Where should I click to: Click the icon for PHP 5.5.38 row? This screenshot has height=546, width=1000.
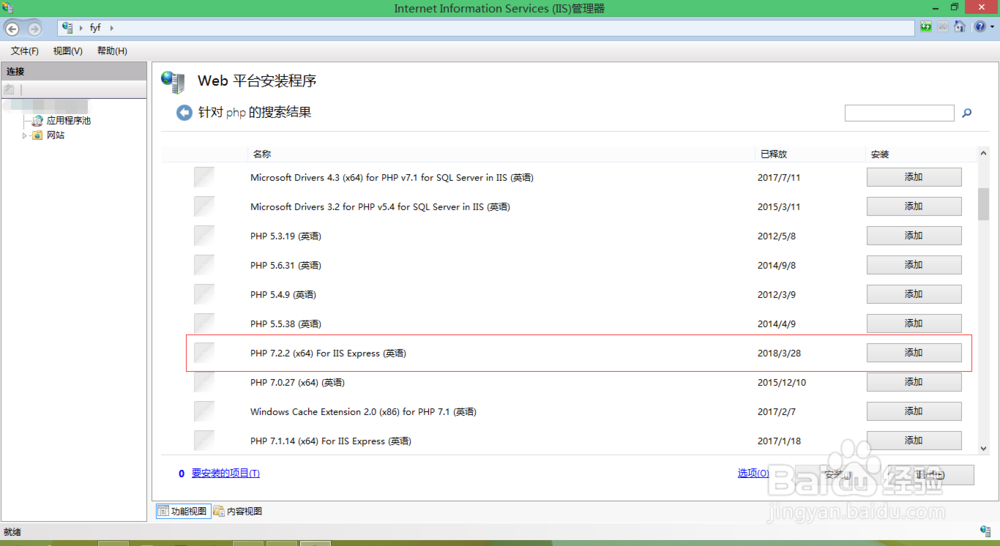click(x=204, y=323)
